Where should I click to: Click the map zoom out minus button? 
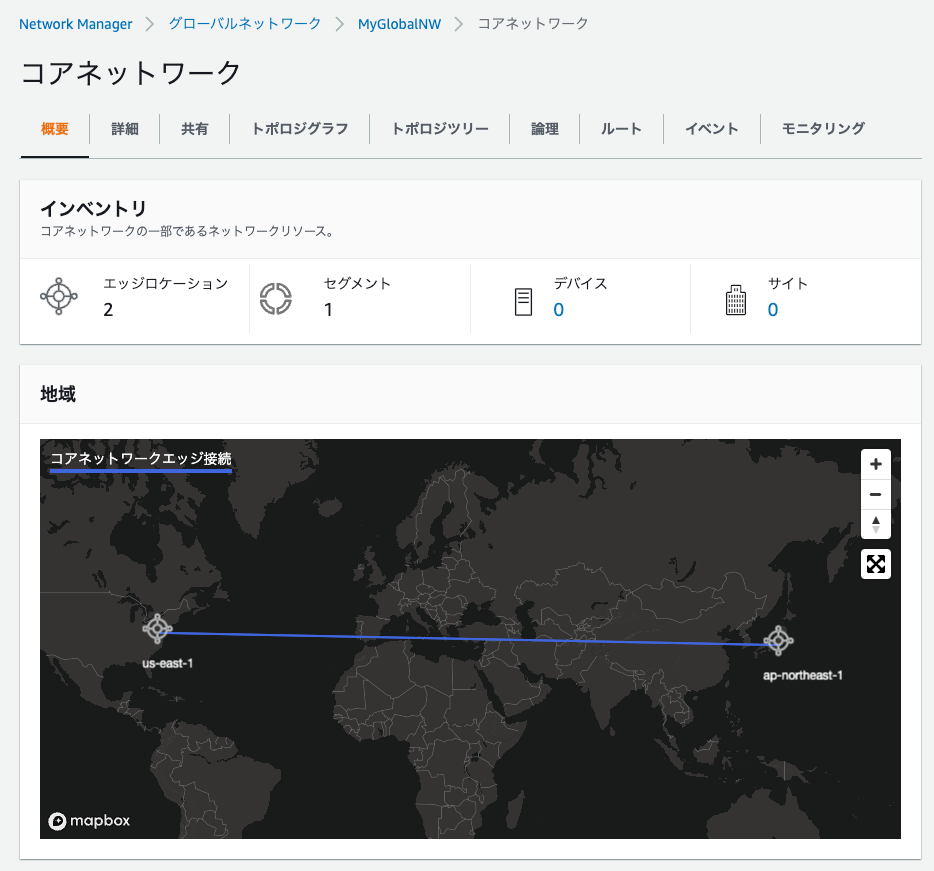876,494
